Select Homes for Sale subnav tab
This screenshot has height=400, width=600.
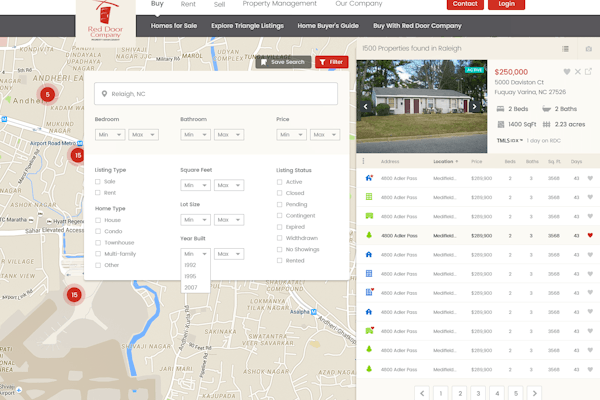(174, 26)
